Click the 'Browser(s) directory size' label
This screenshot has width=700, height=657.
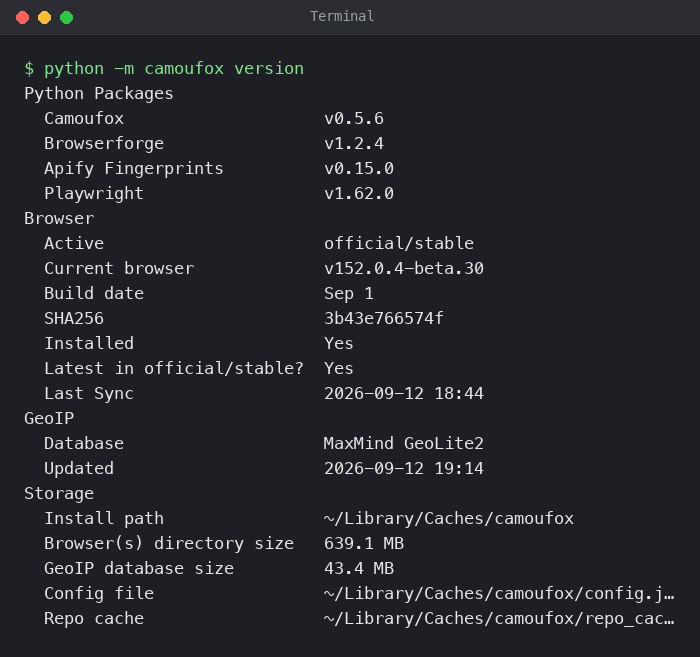click(x=169, y=544)
